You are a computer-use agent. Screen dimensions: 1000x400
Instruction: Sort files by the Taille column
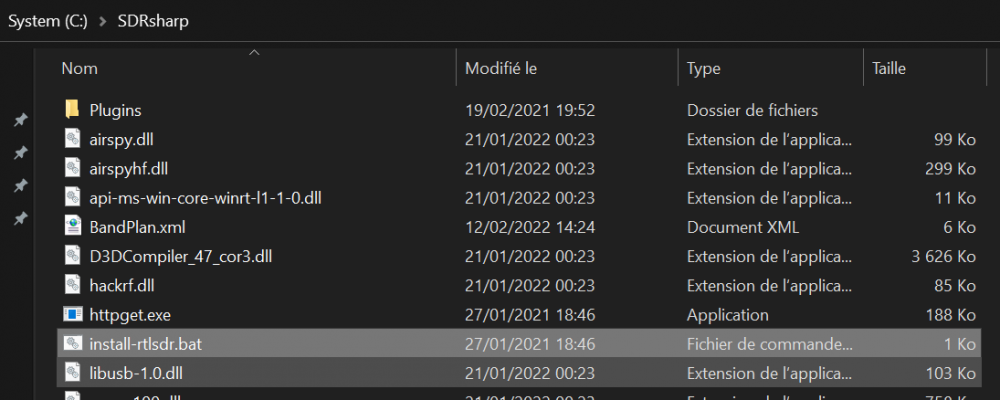click(889, 68)
